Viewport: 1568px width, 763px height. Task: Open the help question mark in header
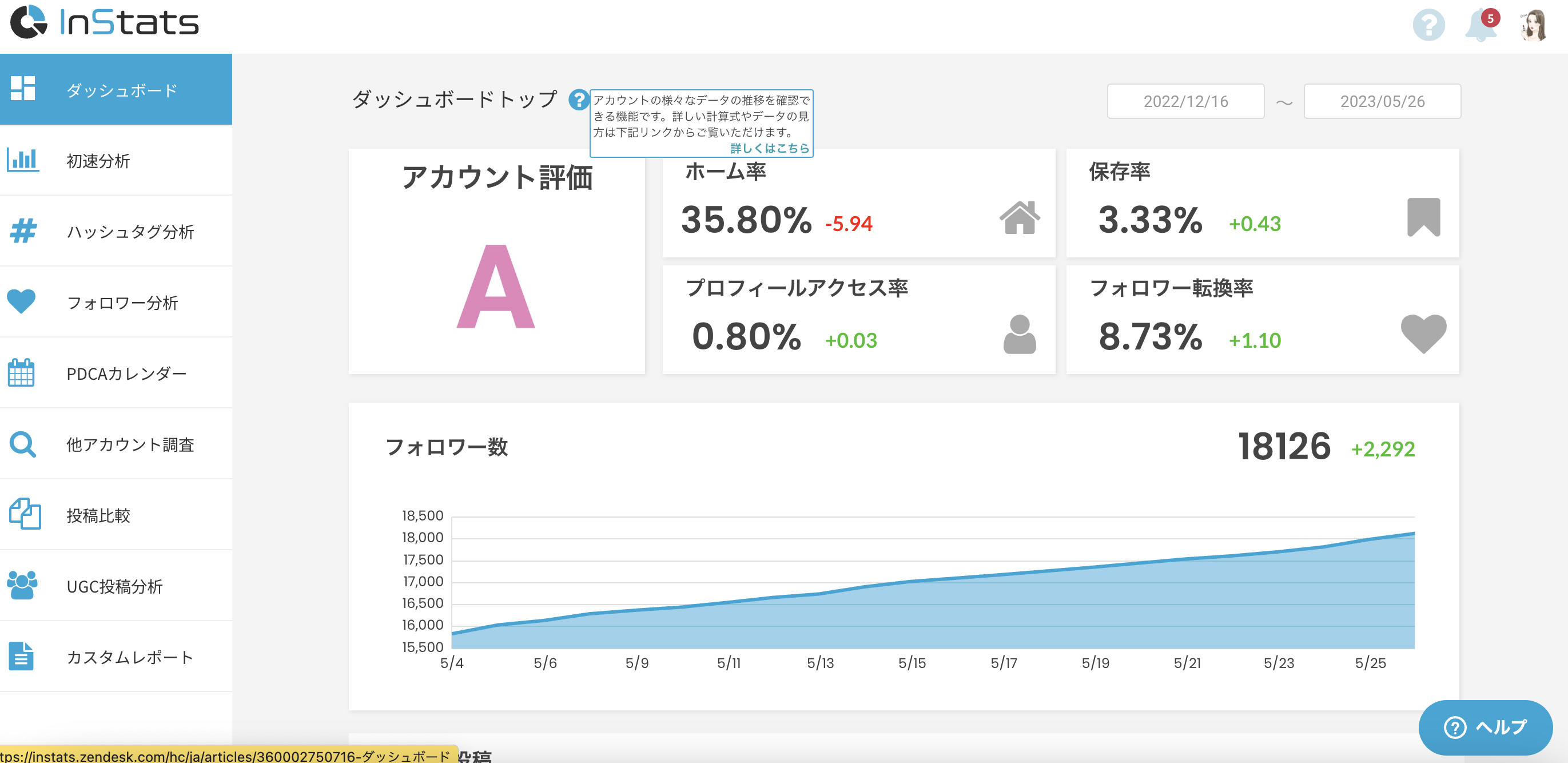click(x=1428, y=26)
